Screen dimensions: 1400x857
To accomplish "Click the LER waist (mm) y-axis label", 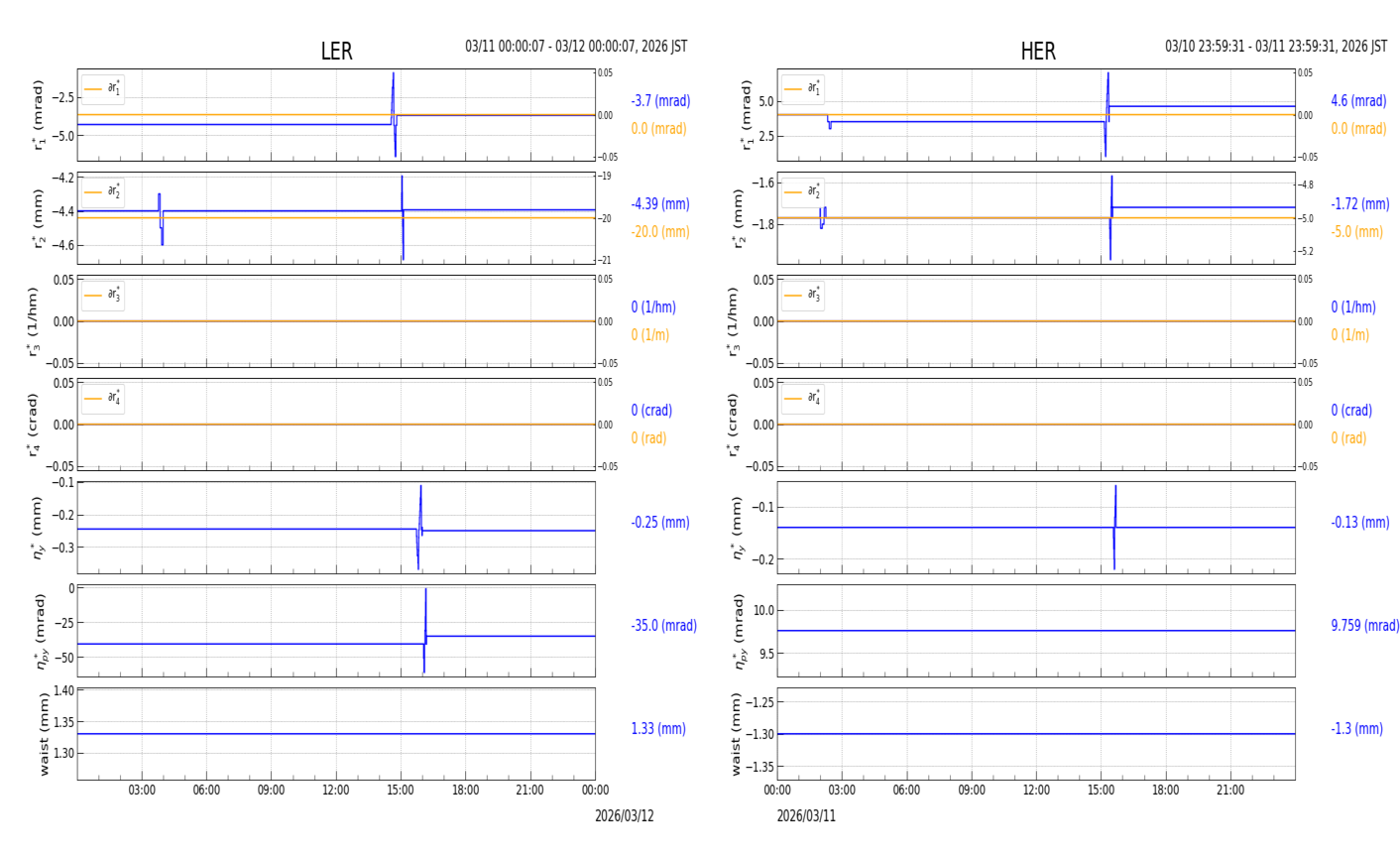I will [44, 734].
